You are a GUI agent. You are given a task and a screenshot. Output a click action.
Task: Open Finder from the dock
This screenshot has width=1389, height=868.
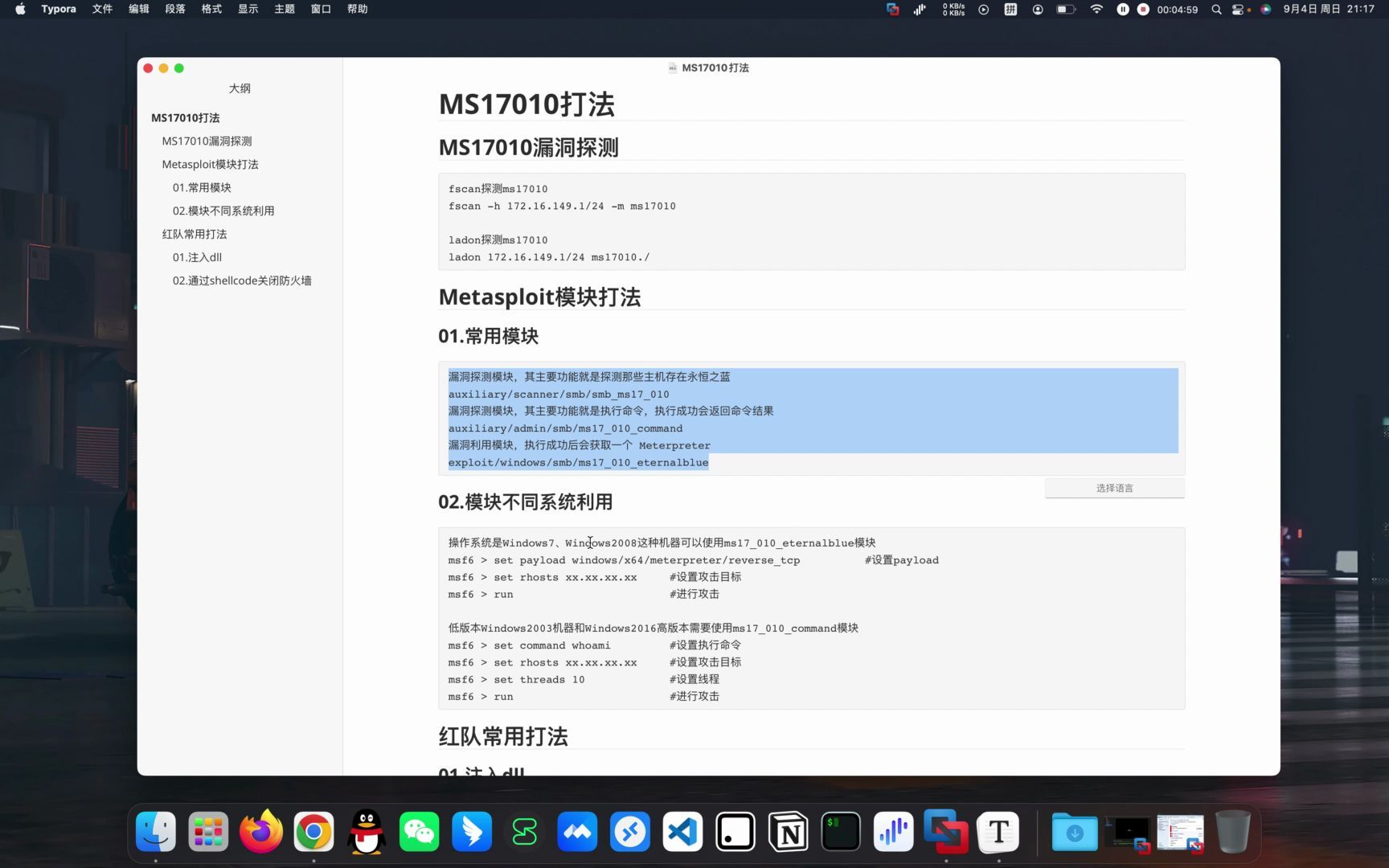pyautogui.click(x=156, y=832)
